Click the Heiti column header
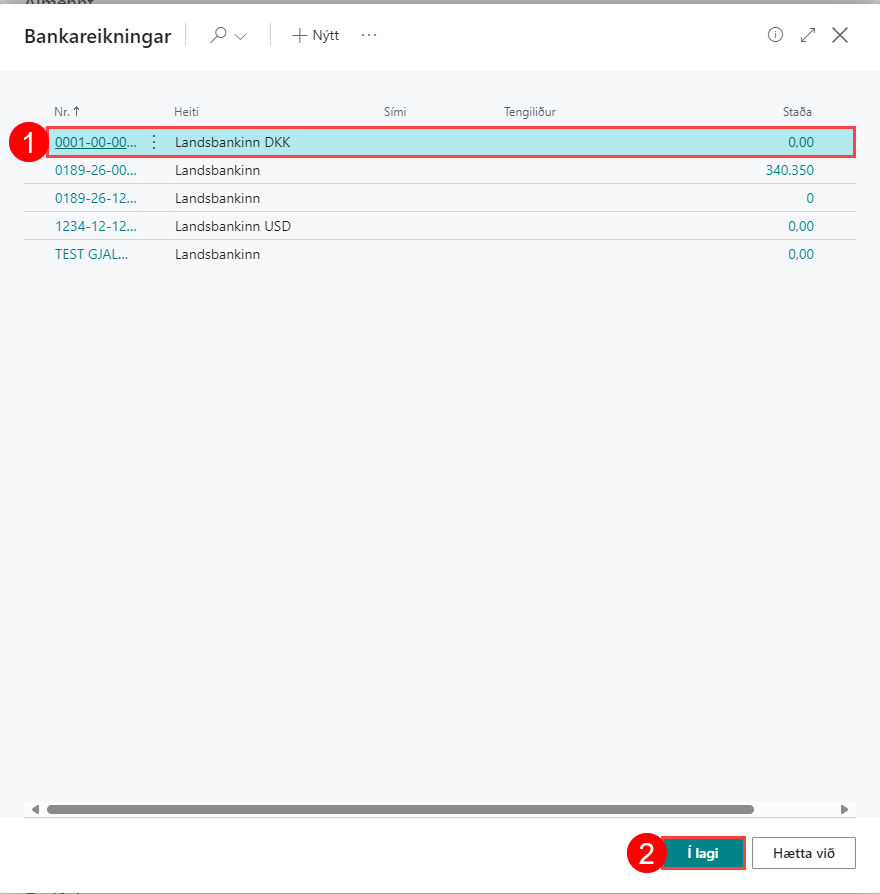The width and height of the screenshot is (880, 894). [x=186, y=112]
